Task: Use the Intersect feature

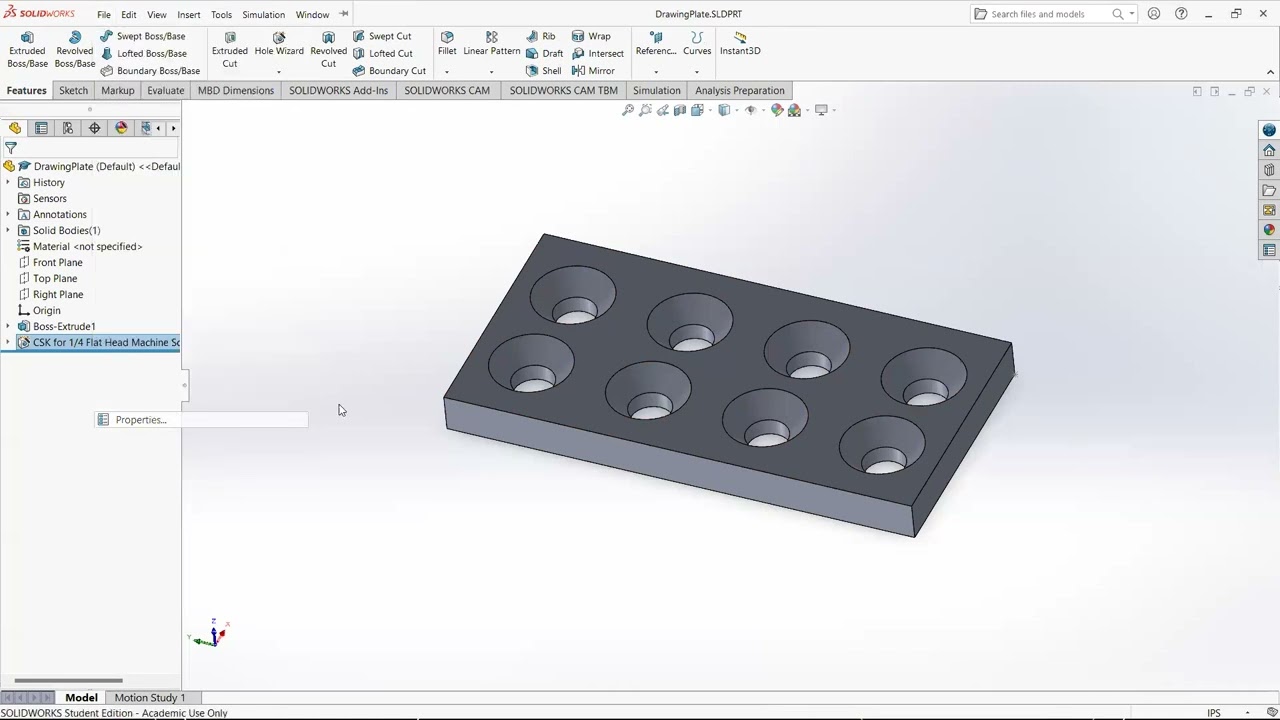Action: [x=598, y=53]
